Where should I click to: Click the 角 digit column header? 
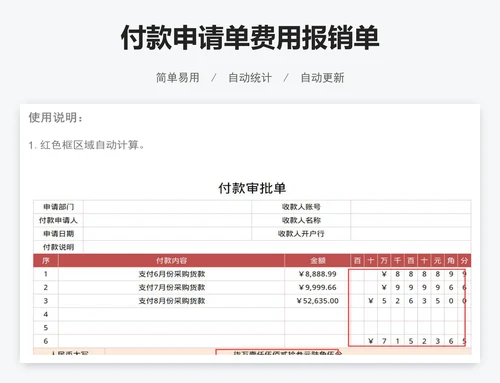(451, 260)
